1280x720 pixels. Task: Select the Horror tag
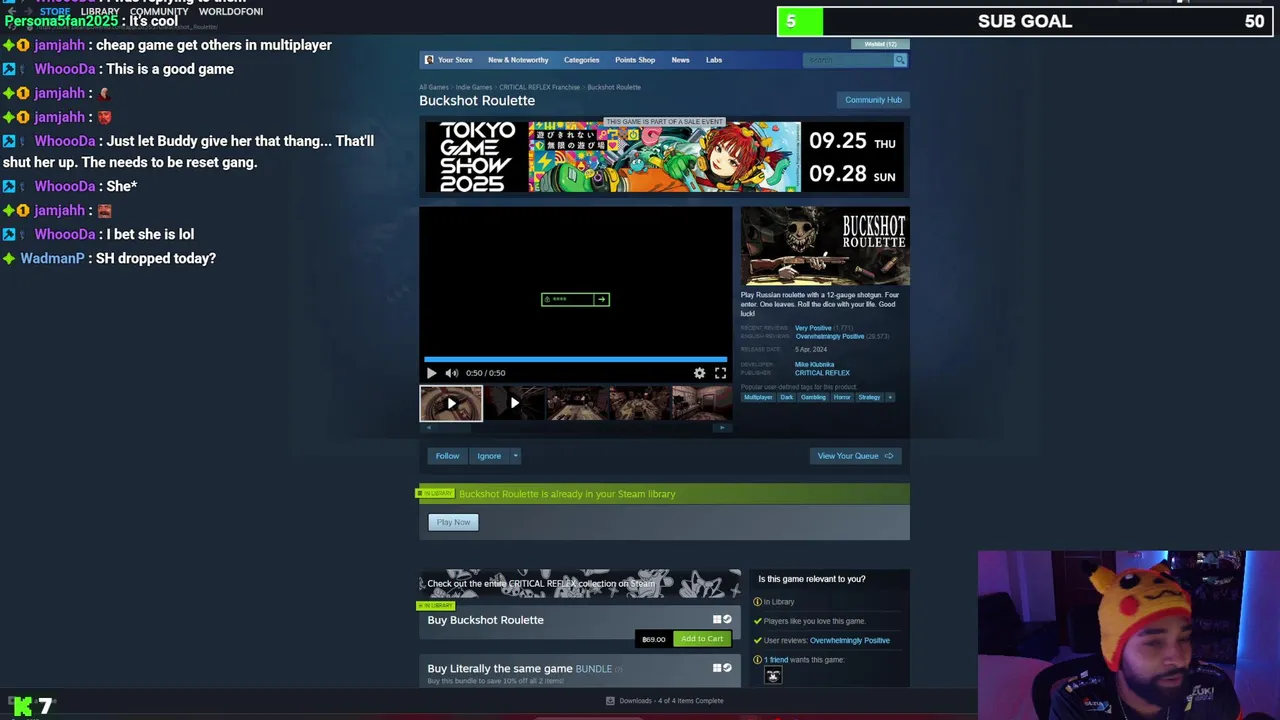pos(842,397)
